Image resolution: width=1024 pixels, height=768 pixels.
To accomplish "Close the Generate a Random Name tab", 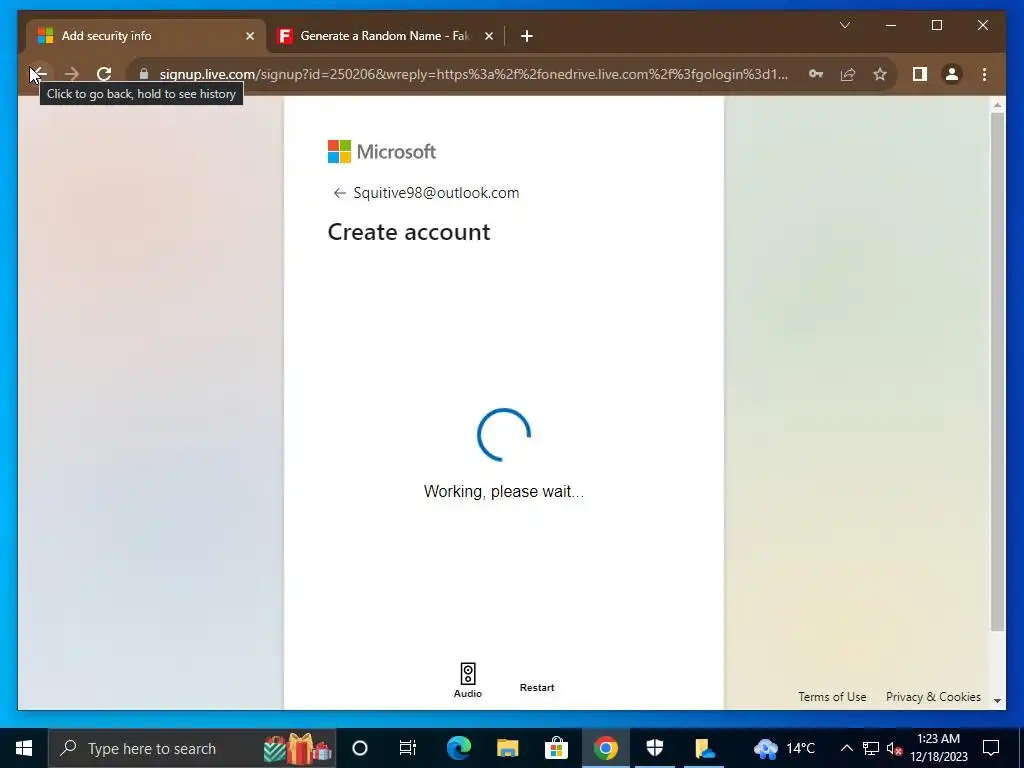I will (x=488, y=36).
